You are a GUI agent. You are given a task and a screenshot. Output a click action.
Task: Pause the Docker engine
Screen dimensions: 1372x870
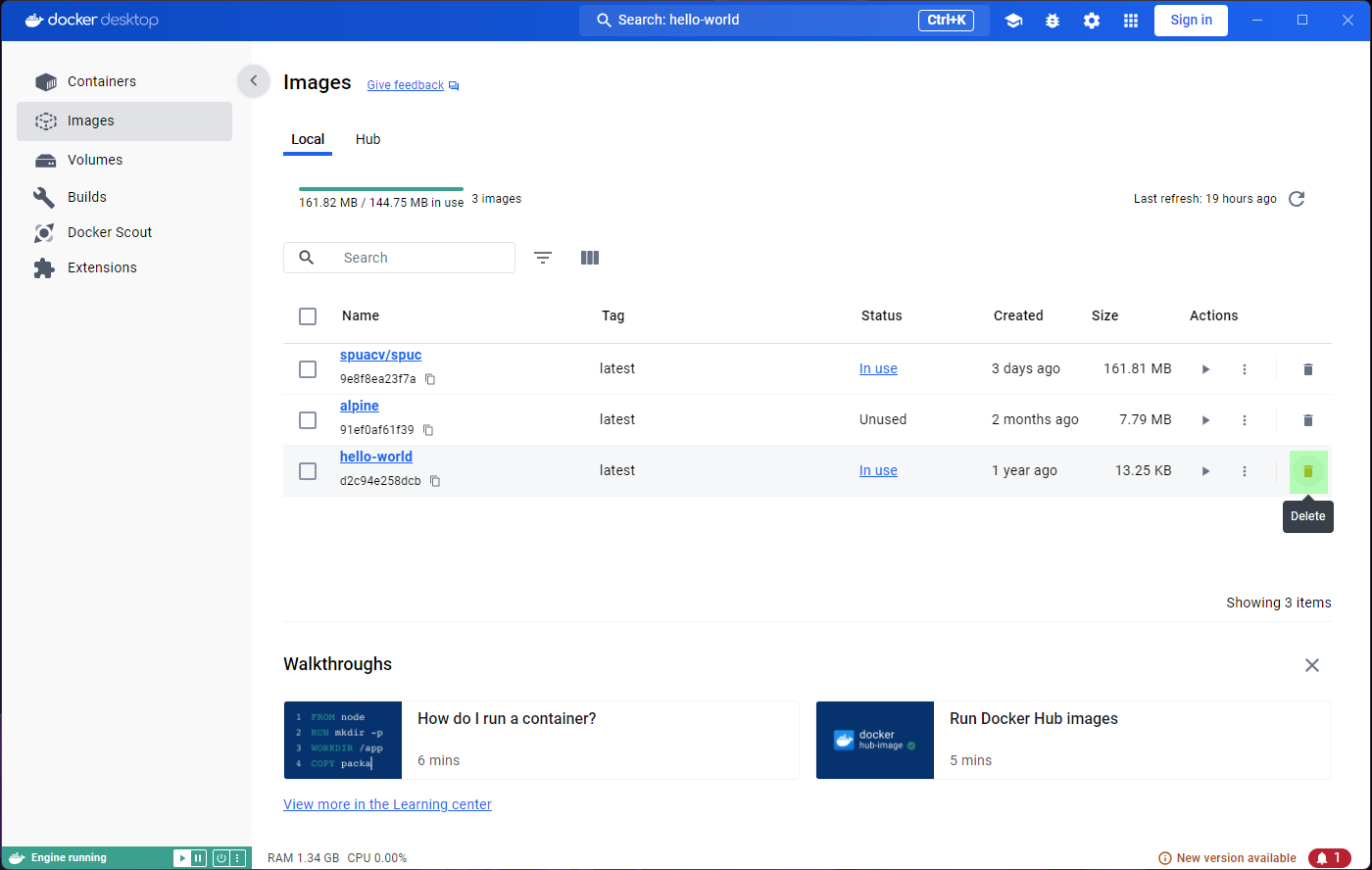[198, 858]
